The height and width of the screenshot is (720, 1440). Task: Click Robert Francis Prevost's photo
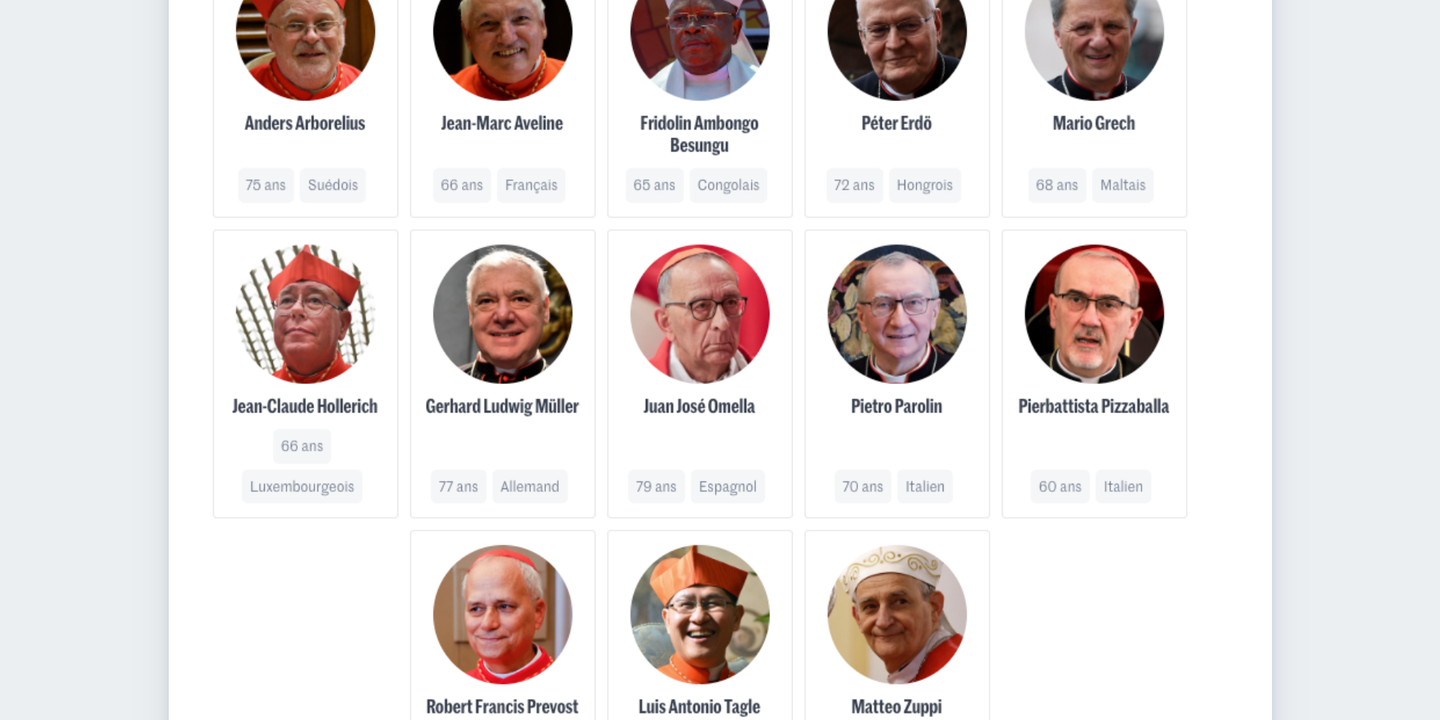(502, 614)
